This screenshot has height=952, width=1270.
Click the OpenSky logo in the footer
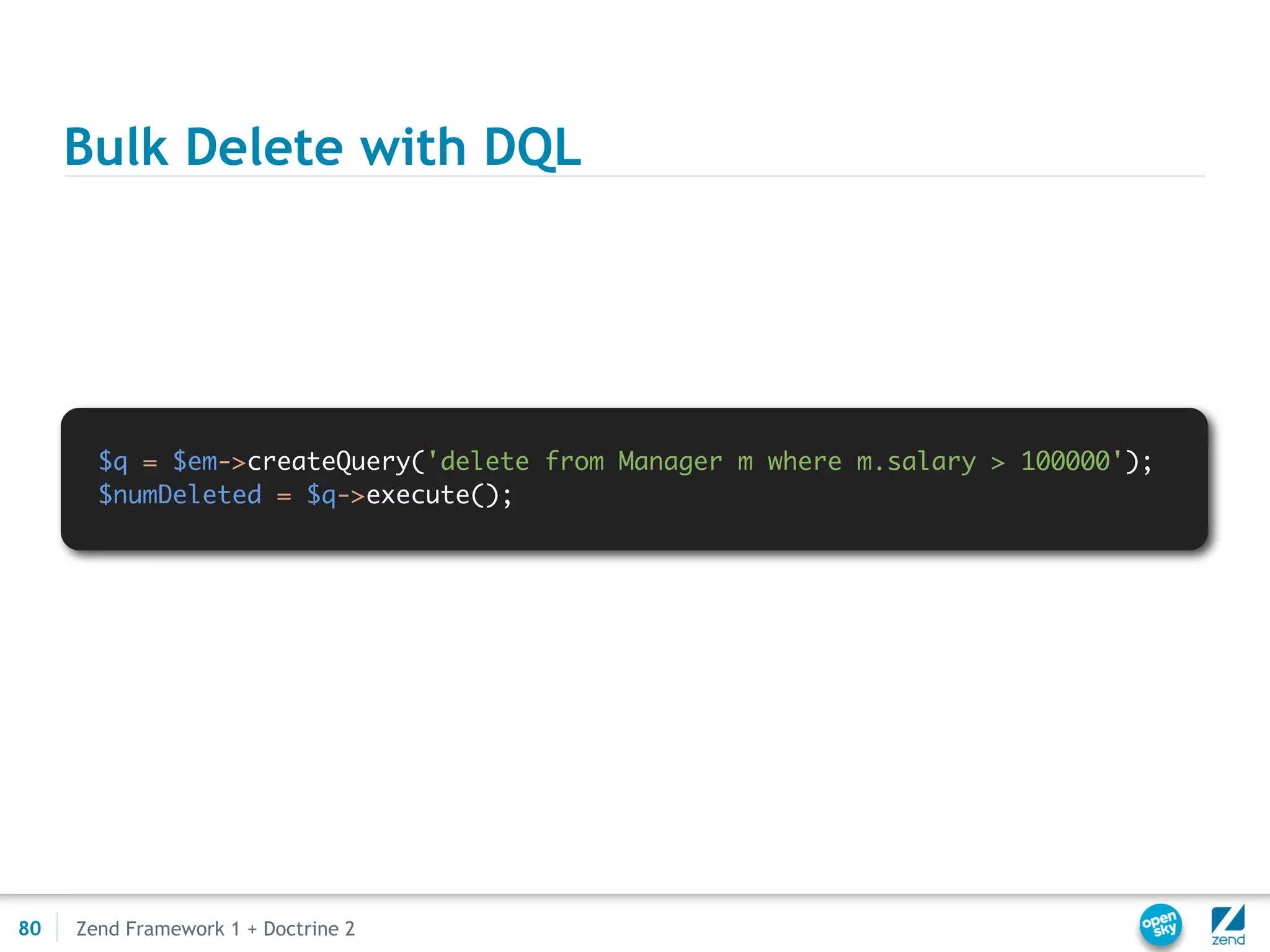tap(1160, 925)
